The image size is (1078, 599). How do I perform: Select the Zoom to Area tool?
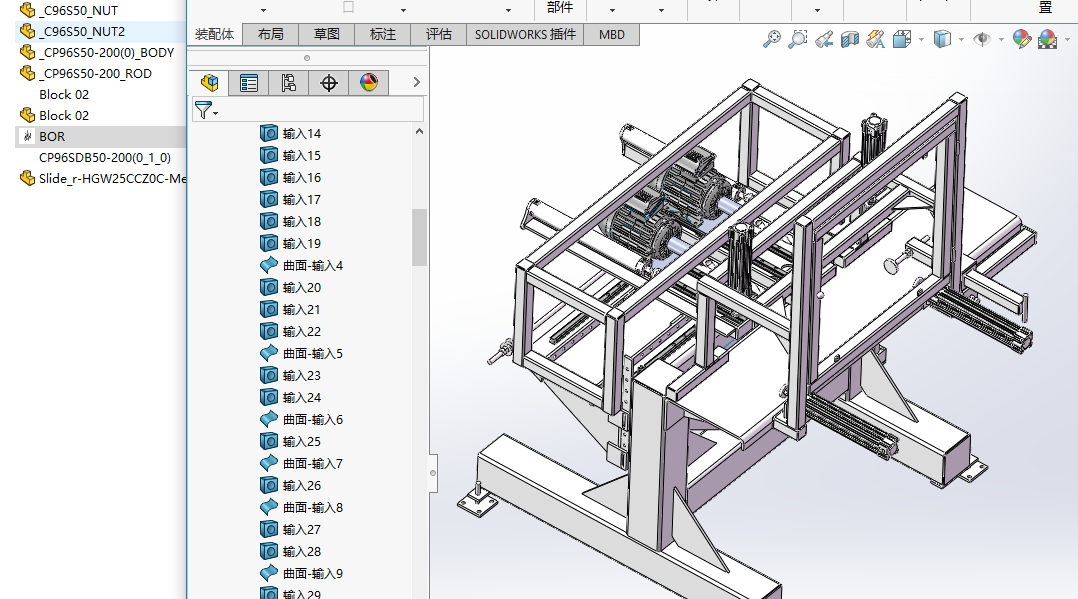[x=797, y=39]
